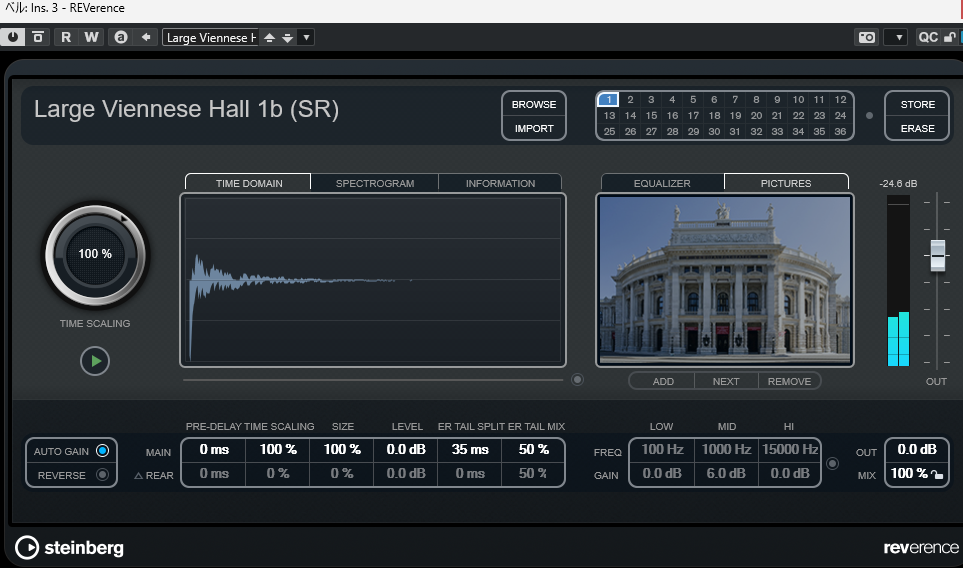Click LOW freq 100 Hz field
Image resolution: width=963 pixels, height=568 pixels.
662,449
